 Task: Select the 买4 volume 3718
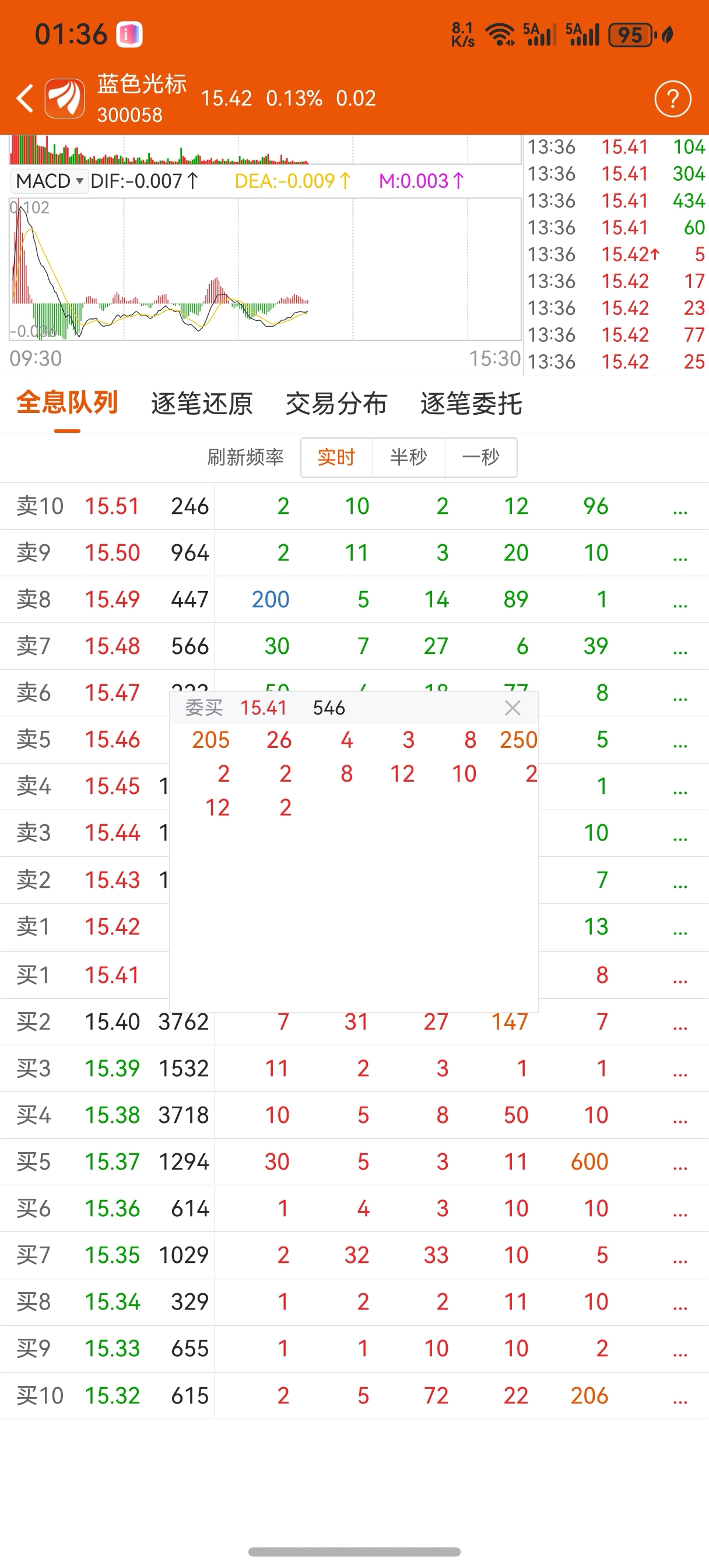pyautogui.click(x=183, y=1115)
